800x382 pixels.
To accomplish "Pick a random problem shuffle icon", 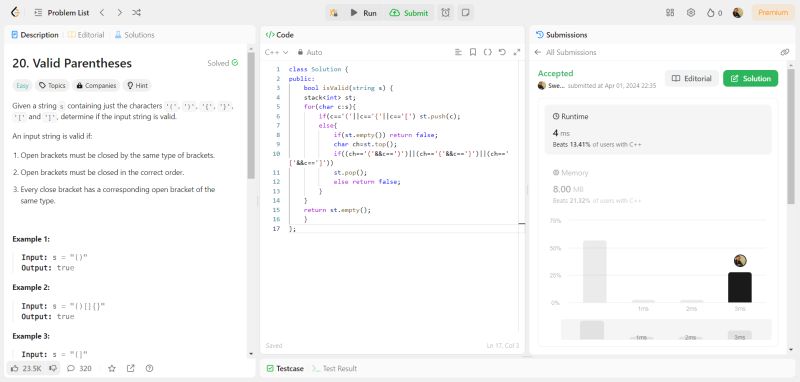I will pyautogui.click(x=136, y=13).
